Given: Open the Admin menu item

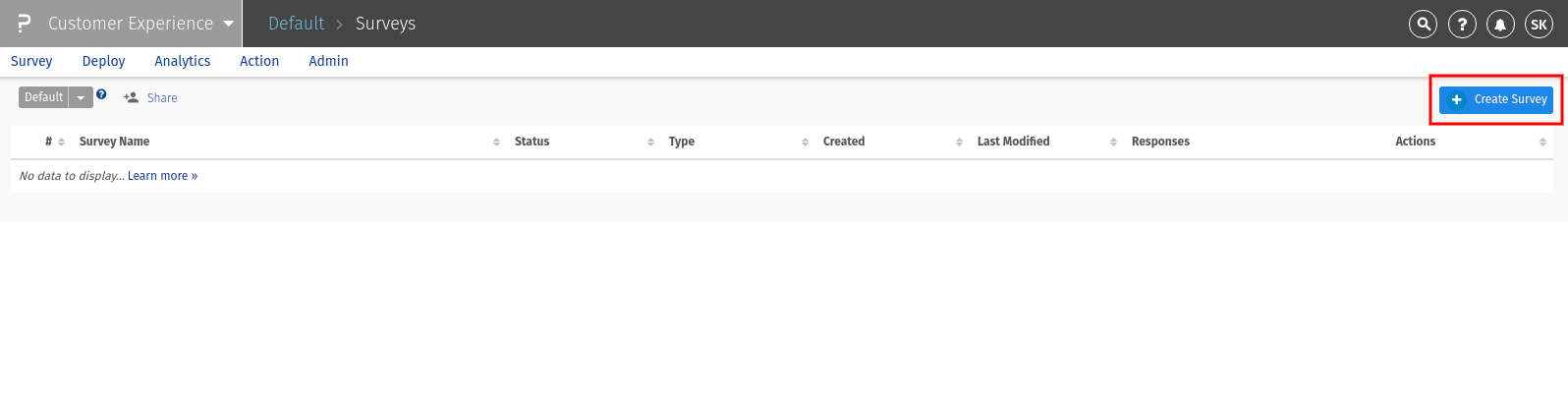Looking at the screenshot, I should tap(328, 61).
